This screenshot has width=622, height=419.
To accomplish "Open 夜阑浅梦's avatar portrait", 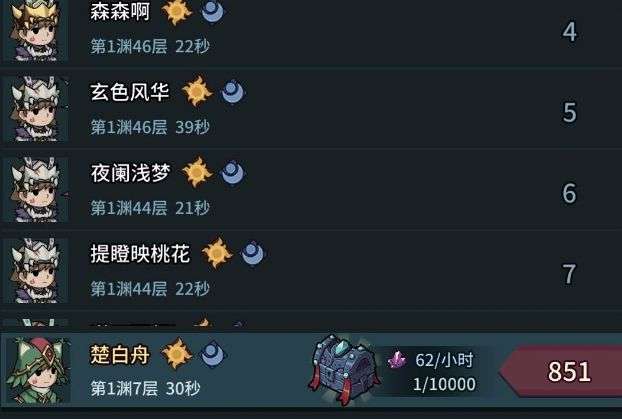I will 36,190.
